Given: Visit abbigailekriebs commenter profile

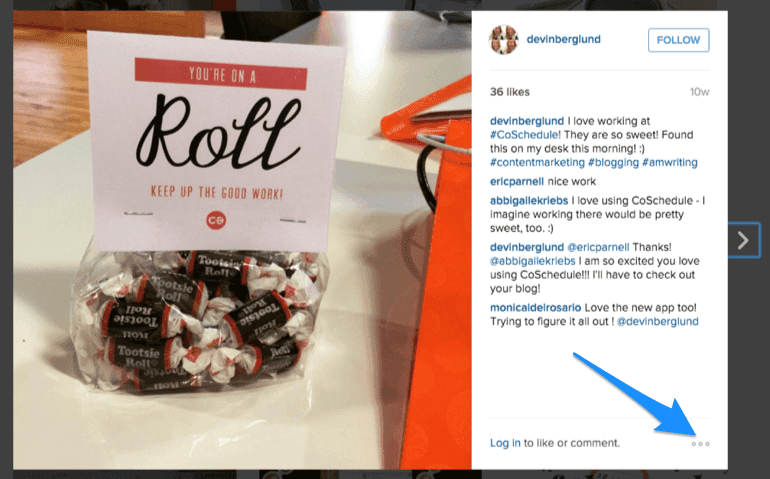Looking at the screenshot, I should coord(529,200).
